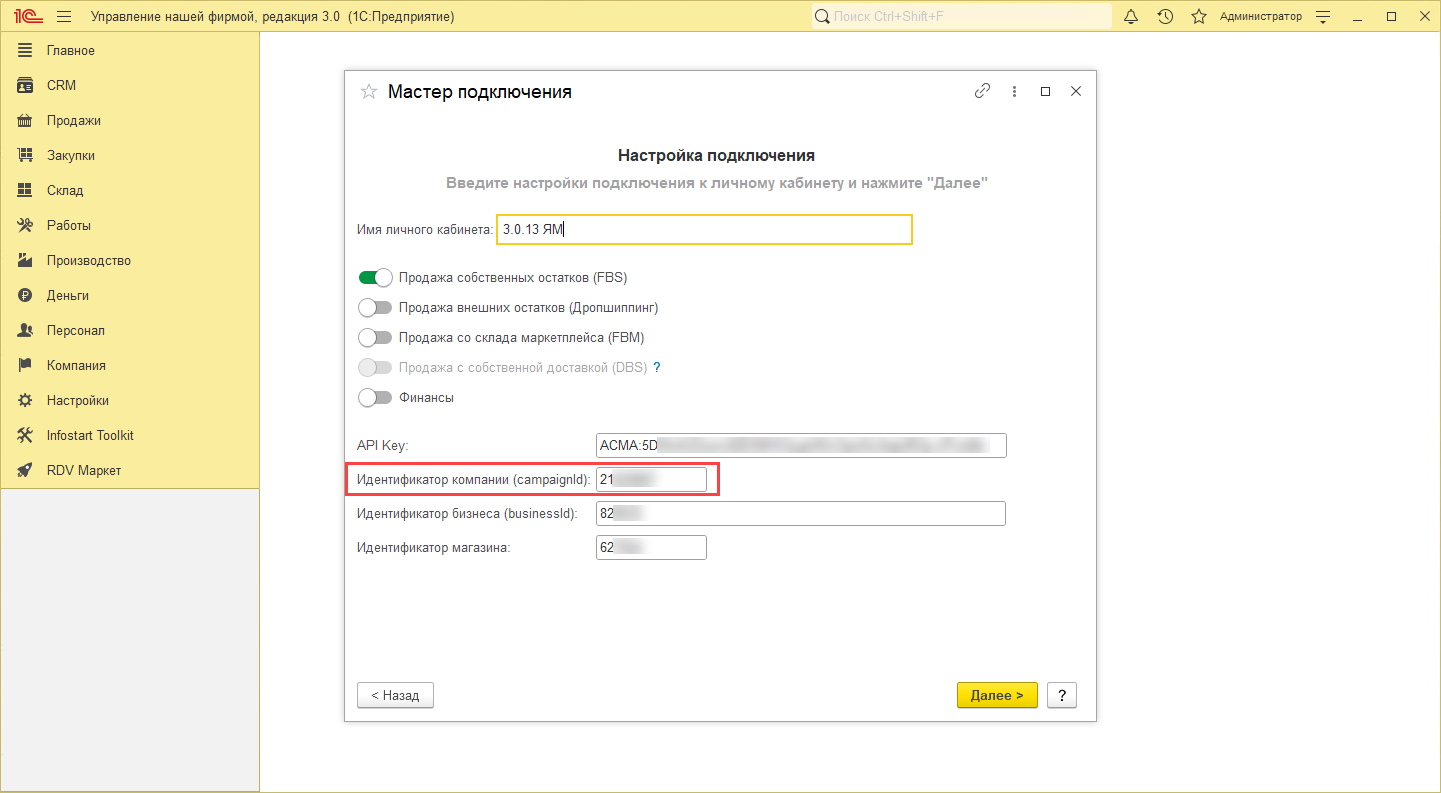Close the Мастер подключения dialog
This screenshot has height=793, width=1441.
(x=1076, y=91)
